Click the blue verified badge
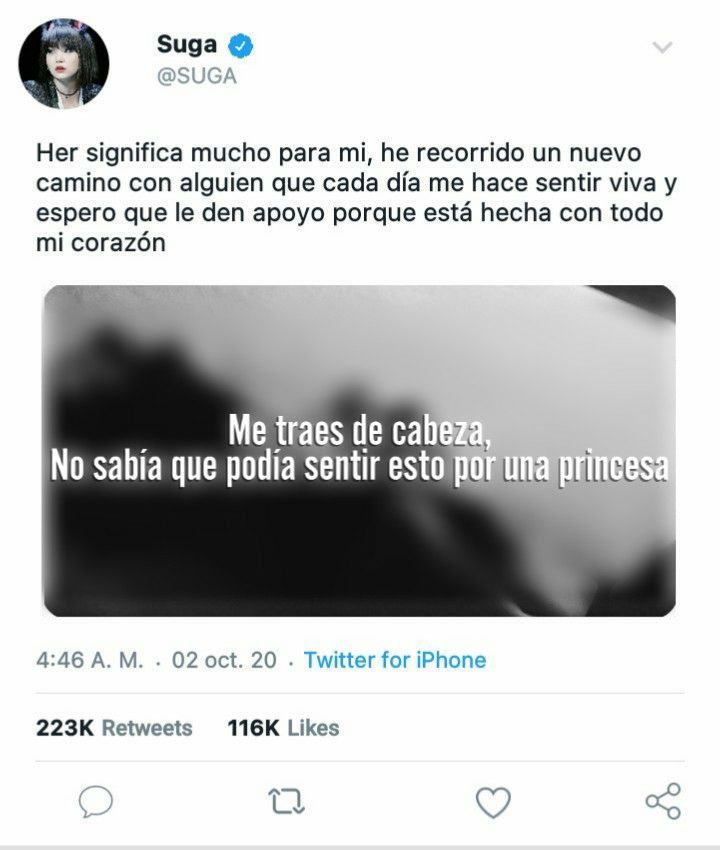The width and height of the screenshot is (720, 850). point(240,46)
